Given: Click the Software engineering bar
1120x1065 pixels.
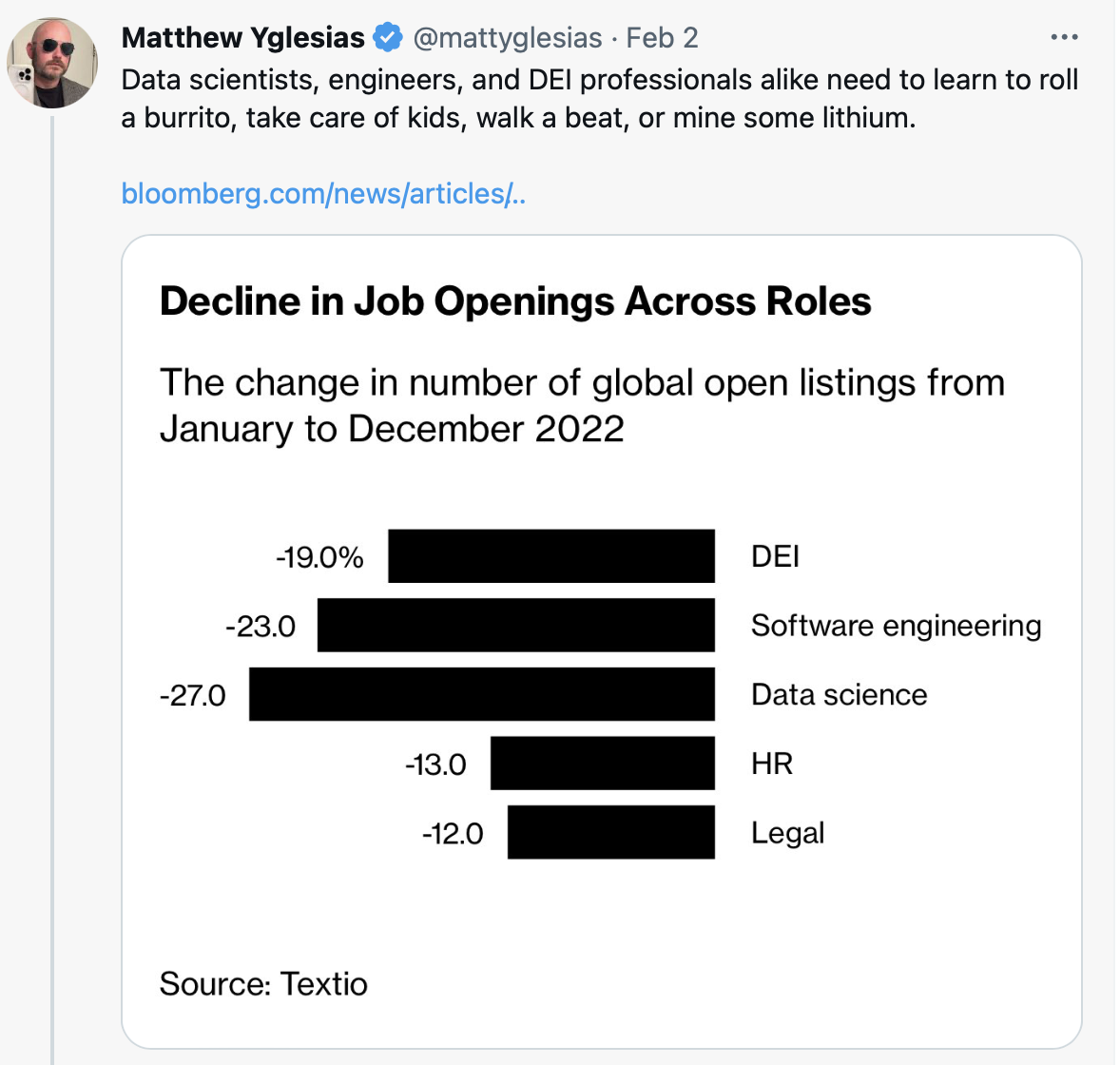Looking at the screenshot, I should click(x=516, y=625).
